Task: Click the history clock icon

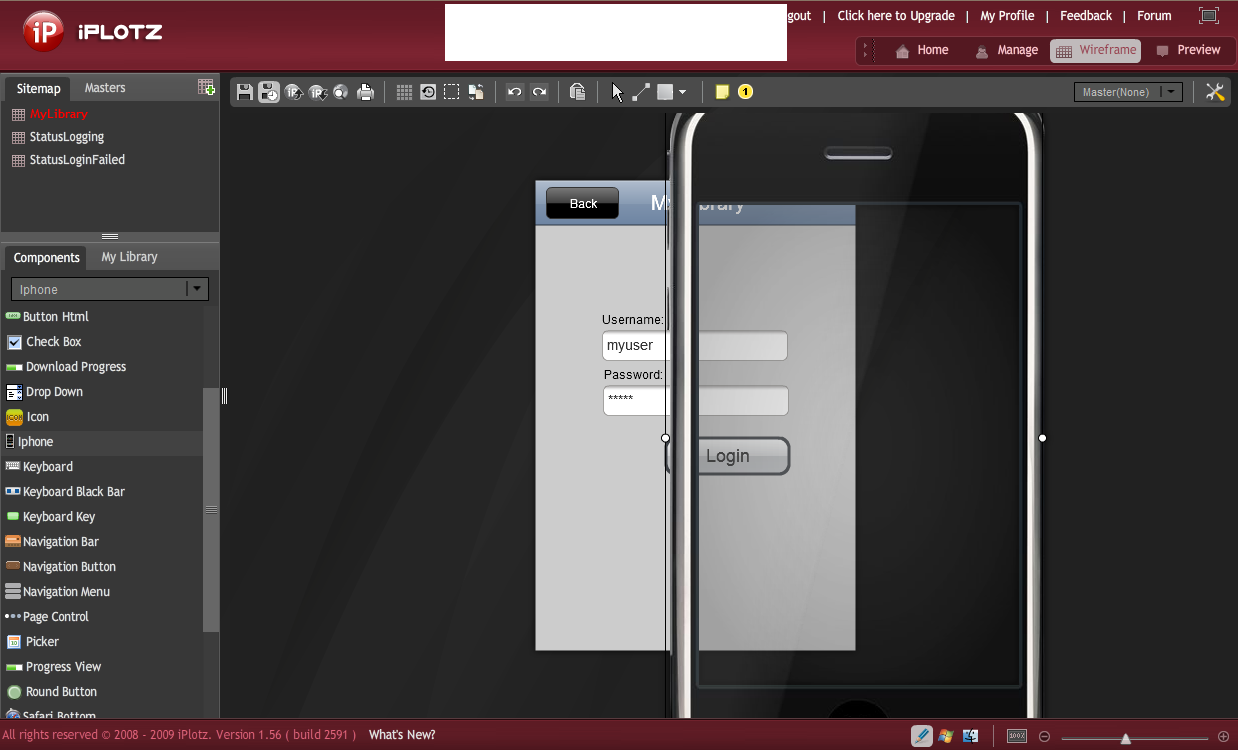Action: pyautogui.click(x=428, y=92)
